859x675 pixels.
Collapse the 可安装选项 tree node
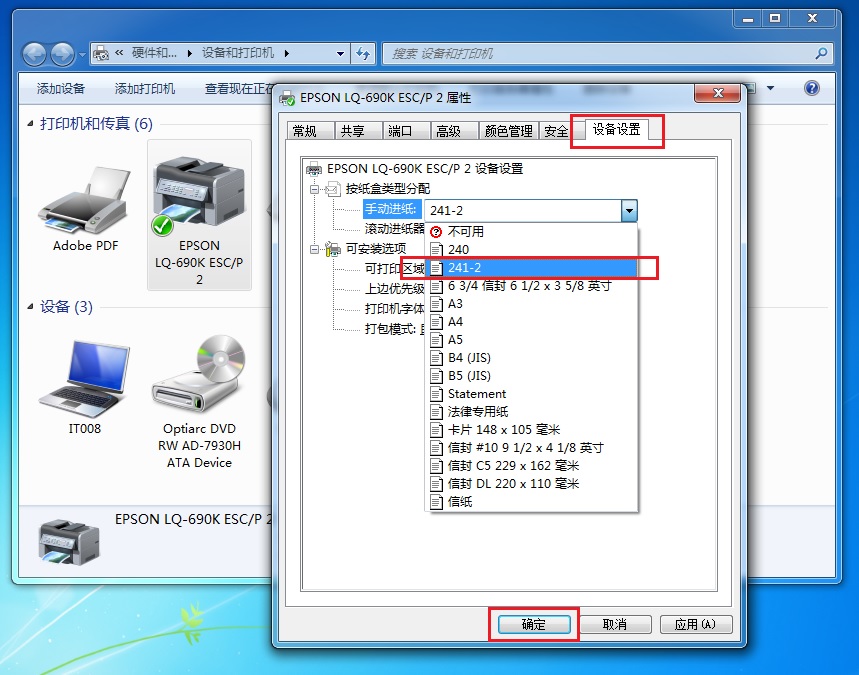(314, 249)
